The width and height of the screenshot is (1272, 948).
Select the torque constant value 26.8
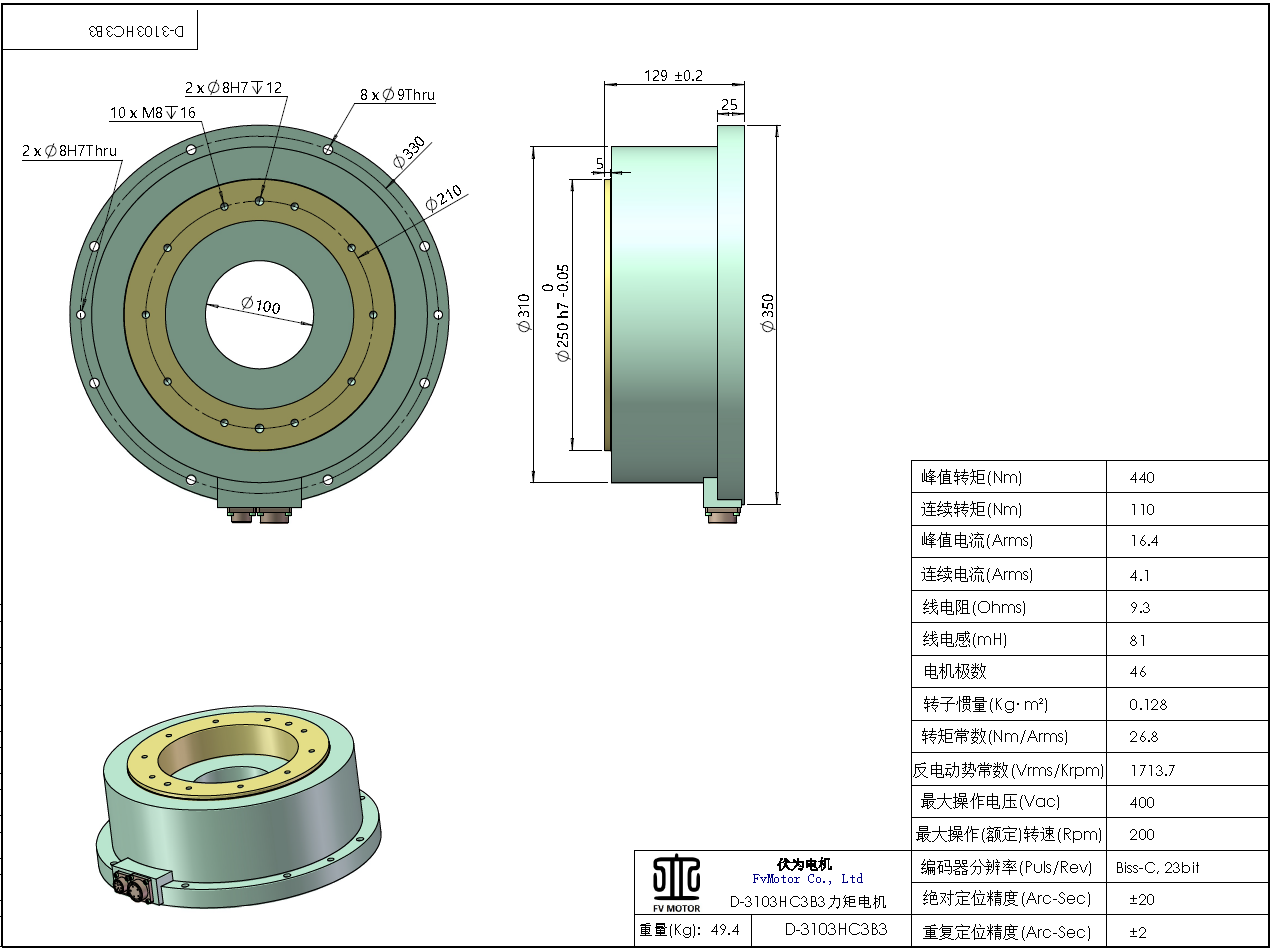pos(1143,737)
